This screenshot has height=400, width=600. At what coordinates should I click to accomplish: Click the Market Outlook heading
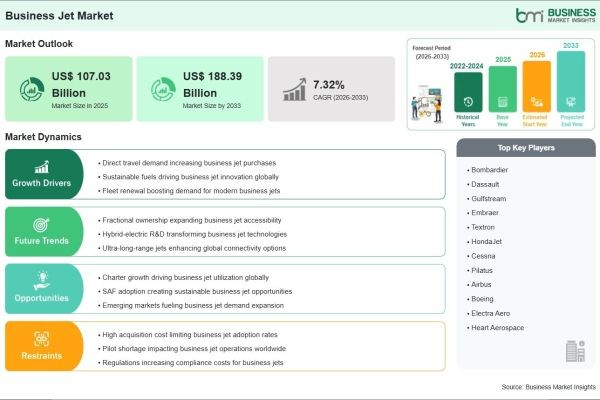pos(39,44)
